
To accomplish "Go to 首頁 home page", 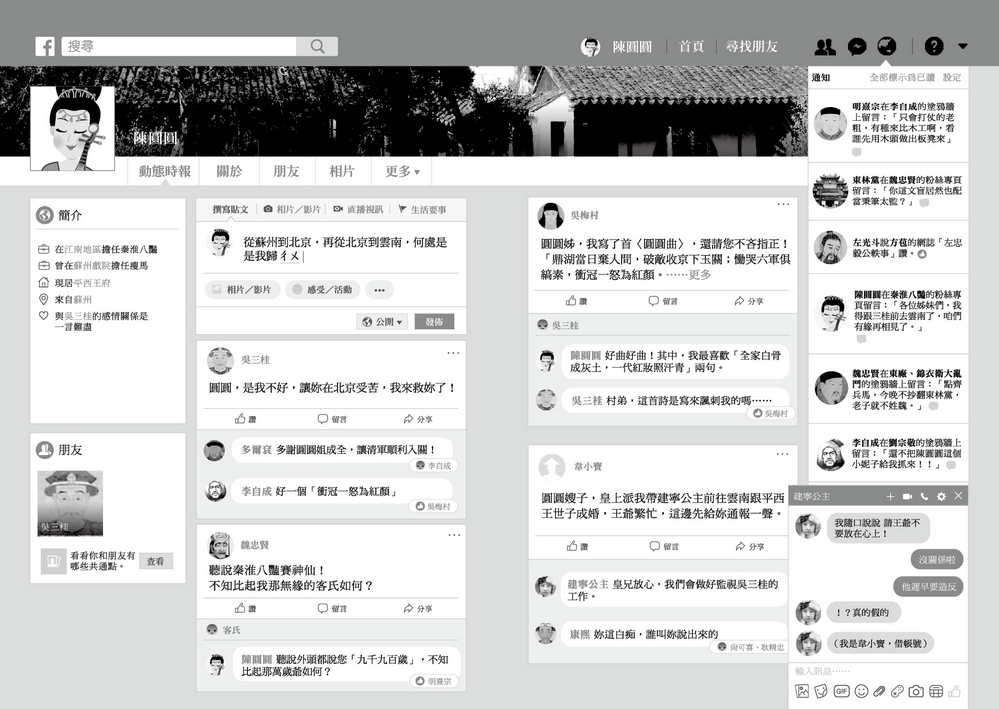I will [x=691, y=47].
